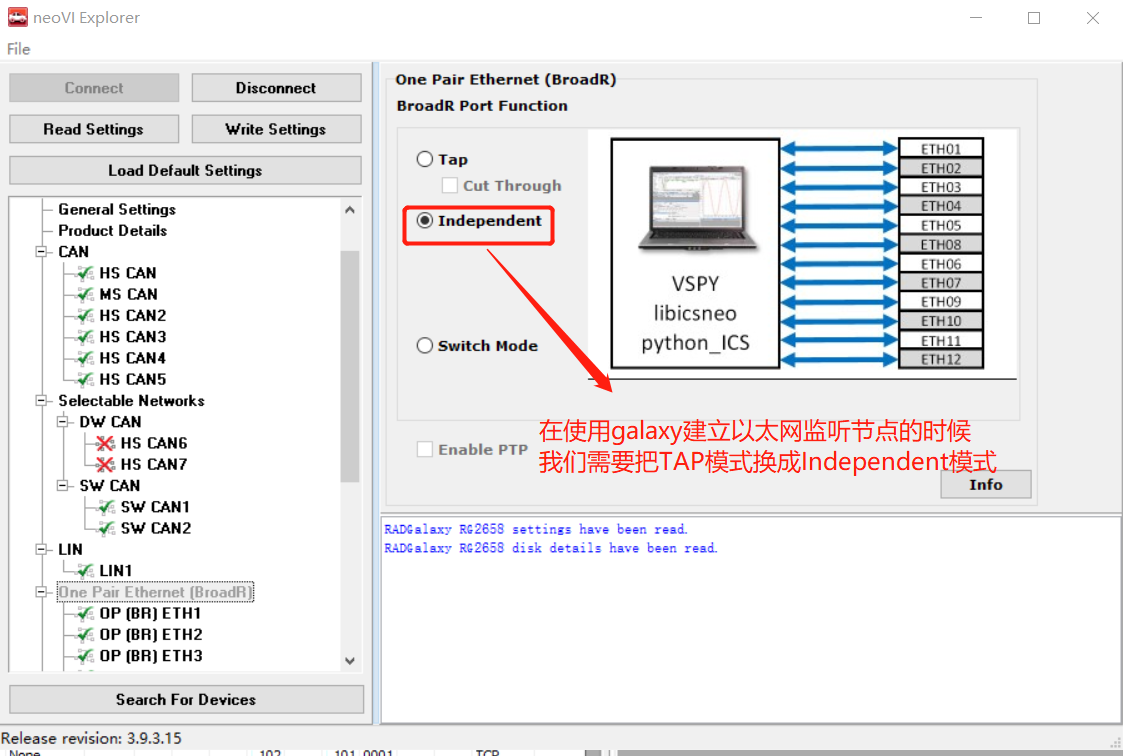Screen dimensions: 1123x756
Task: Toggle the Cut Through checkbox
Action: [x=450, y=185]
